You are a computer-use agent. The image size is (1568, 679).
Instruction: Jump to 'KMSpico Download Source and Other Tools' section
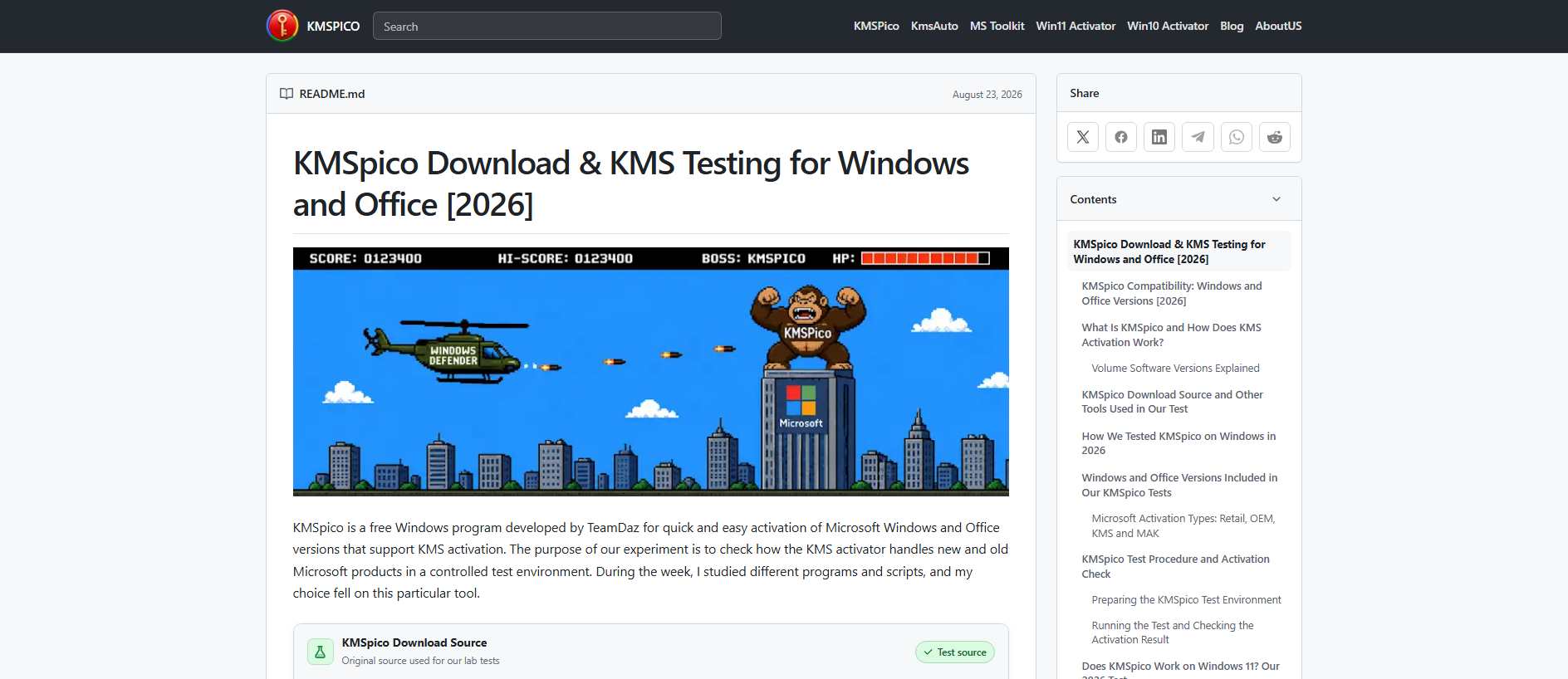1172,402
